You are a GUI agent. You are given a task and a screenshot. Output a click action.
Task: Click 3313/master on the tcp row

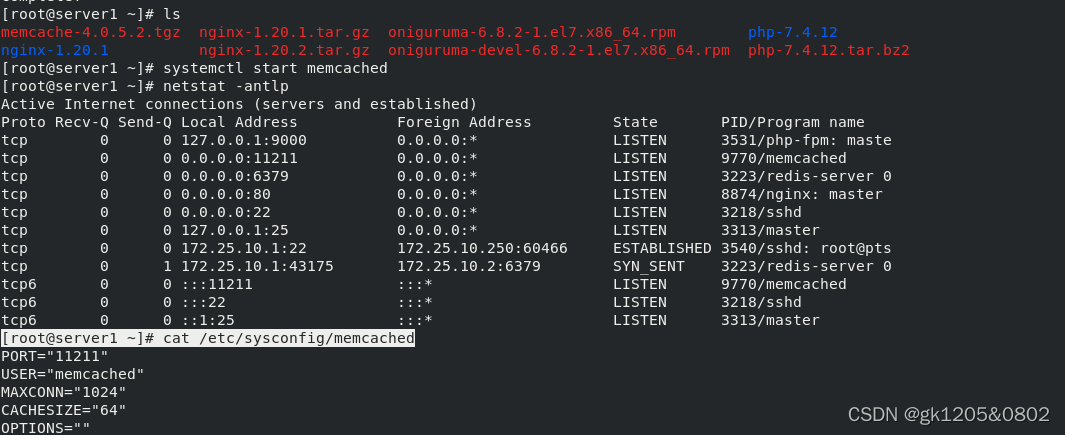[770, 230]
